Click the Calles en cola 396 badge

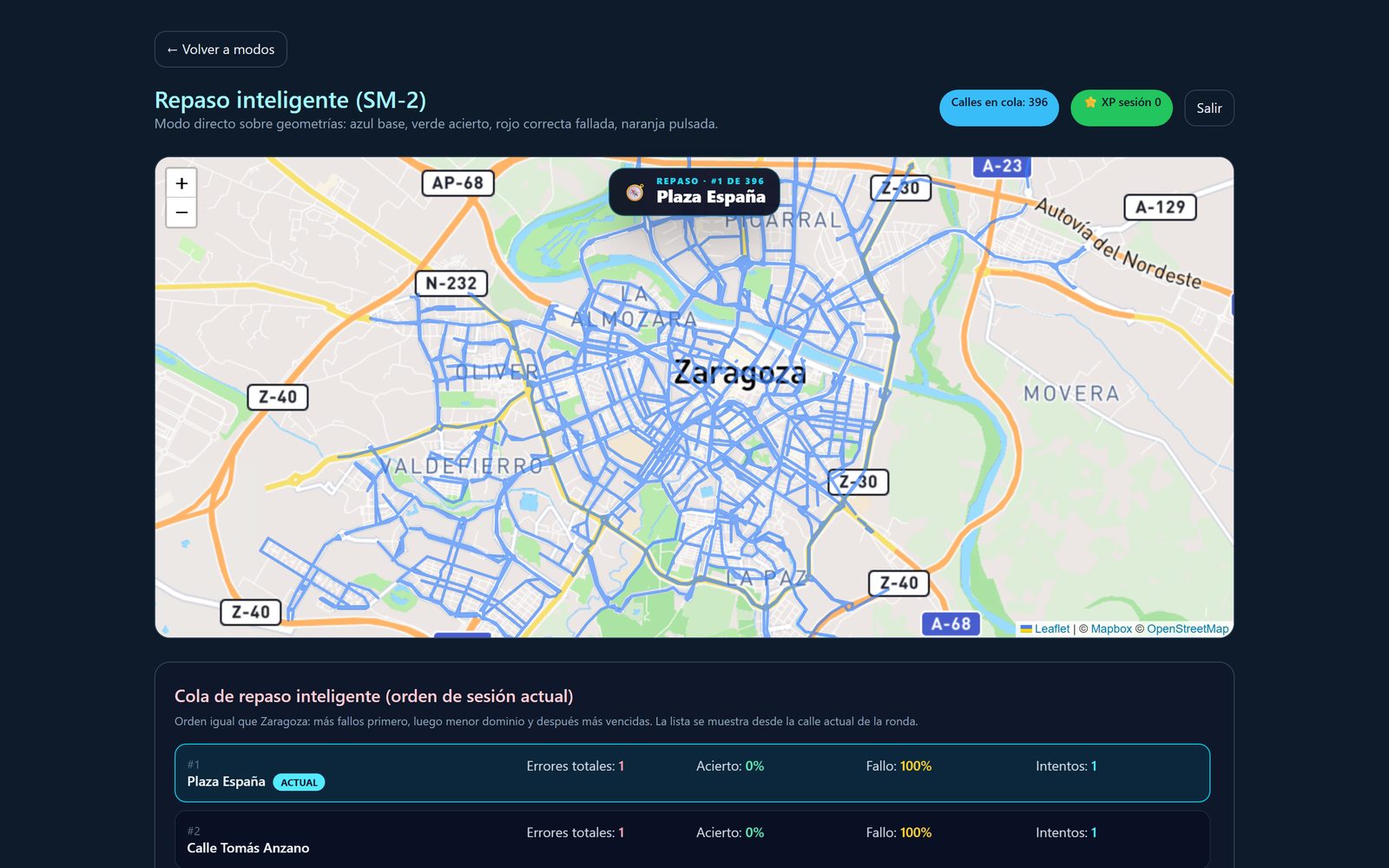click(x=999, y=108)
